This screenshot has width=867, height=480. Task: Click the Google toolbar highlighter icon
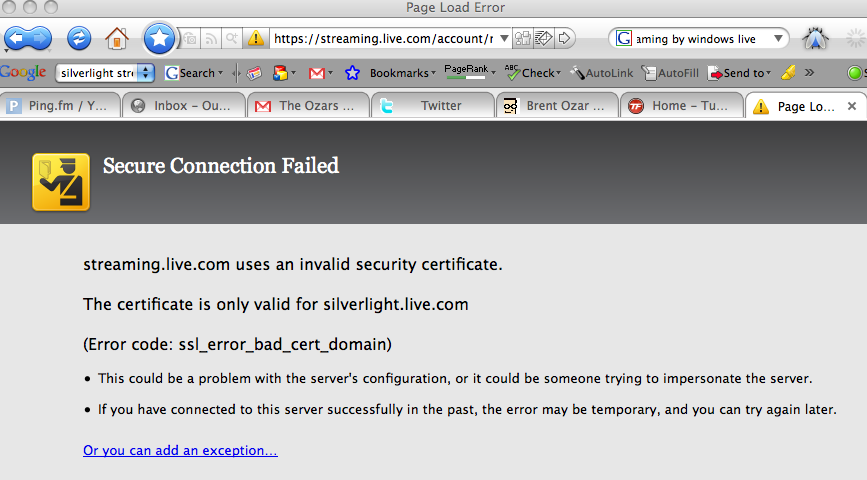point(788,72)
